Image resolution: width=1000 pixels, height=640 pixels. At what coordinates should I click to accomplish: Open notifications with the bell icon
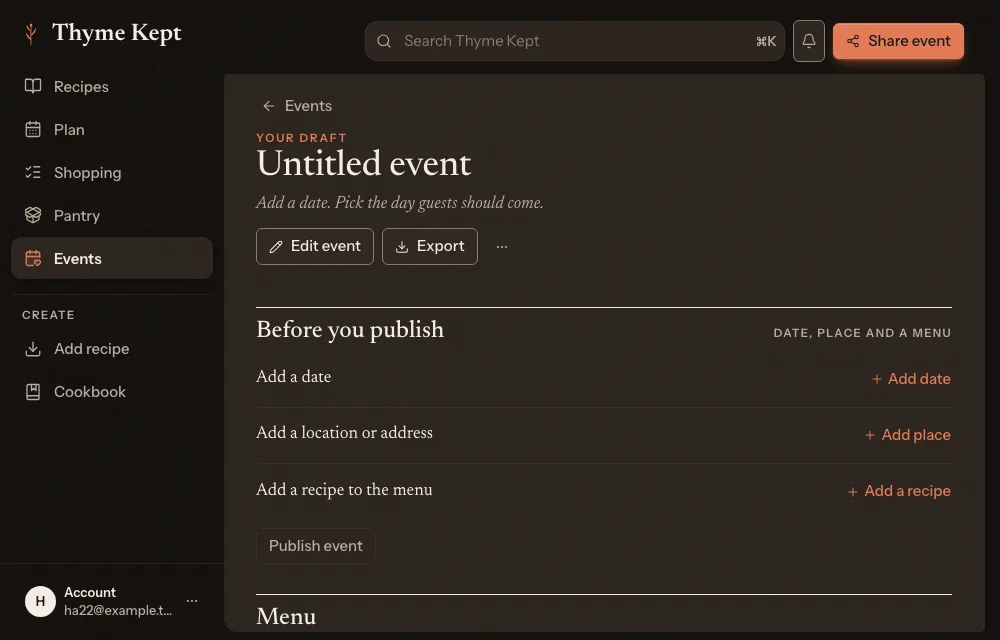coord(809,41)
